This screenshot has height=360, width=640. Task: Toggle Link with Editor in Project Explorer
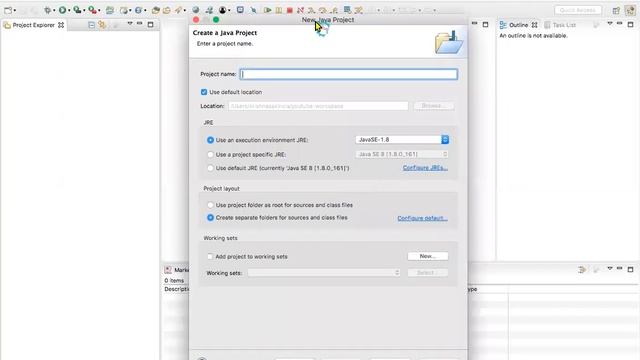click(x=102, y=25)
